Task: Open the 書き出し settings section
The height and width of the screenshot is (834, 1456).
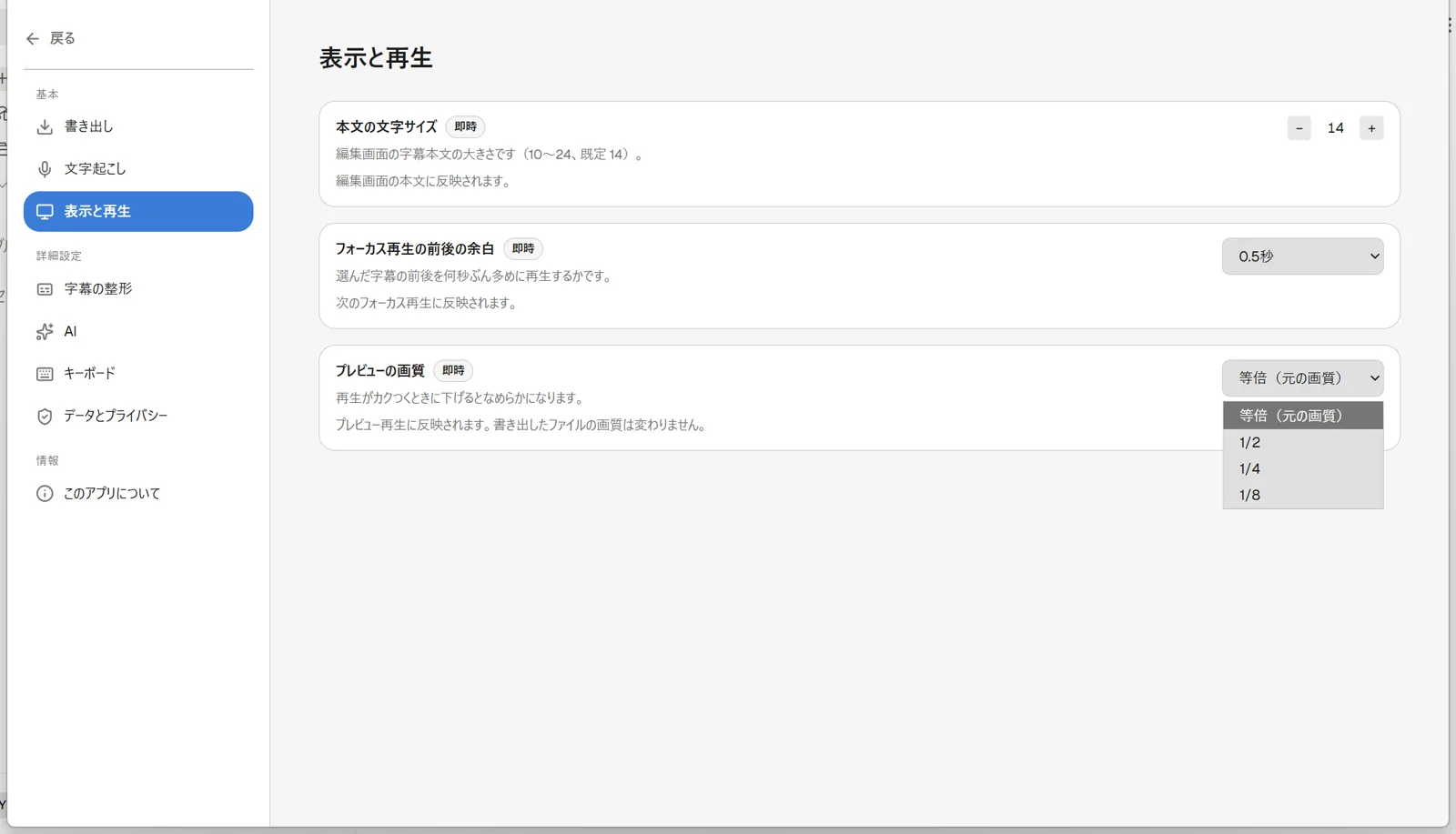Action: coord(138,126)
